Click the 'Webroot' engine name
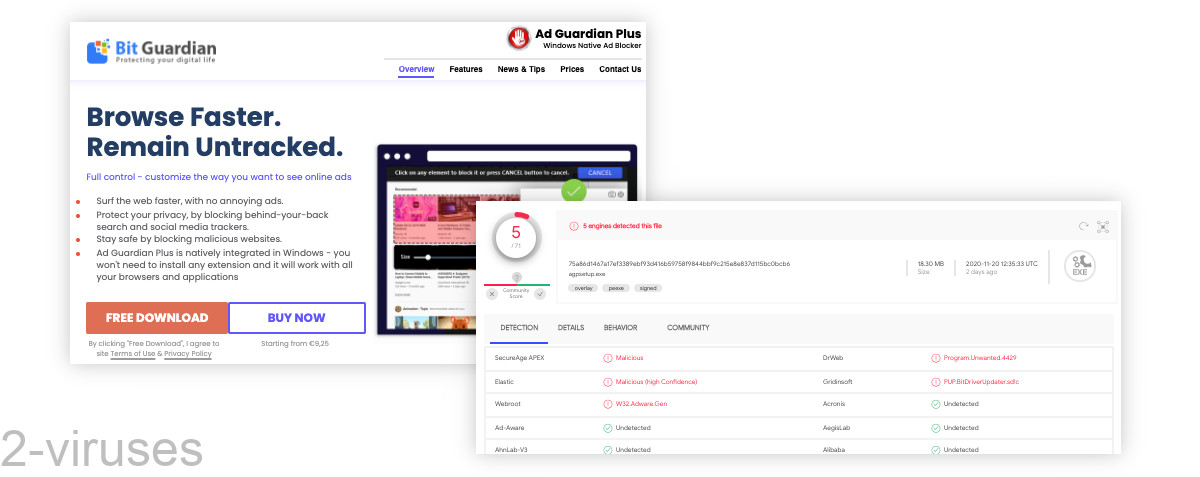 [507, 404]
